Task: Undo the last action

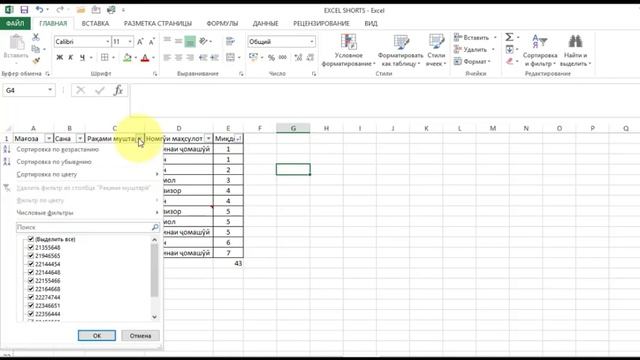Action: [40, 10]
